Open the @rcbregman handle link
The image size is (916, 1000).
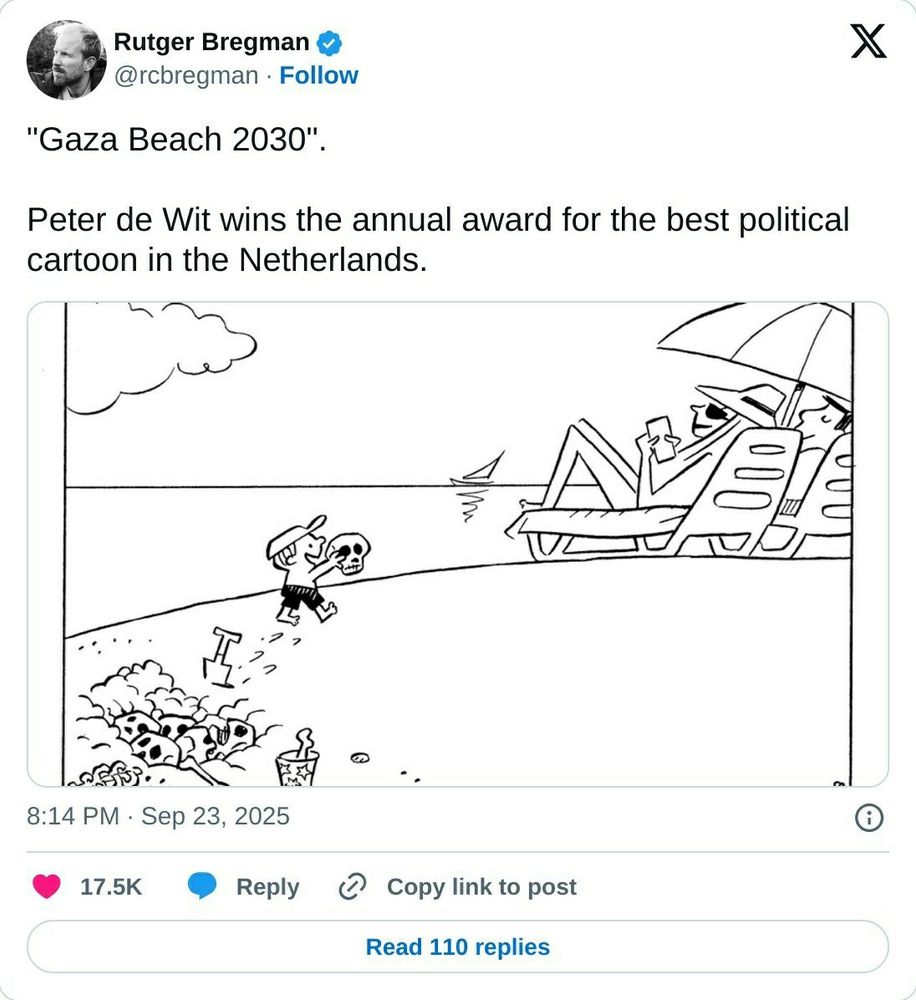click(186, 75)
